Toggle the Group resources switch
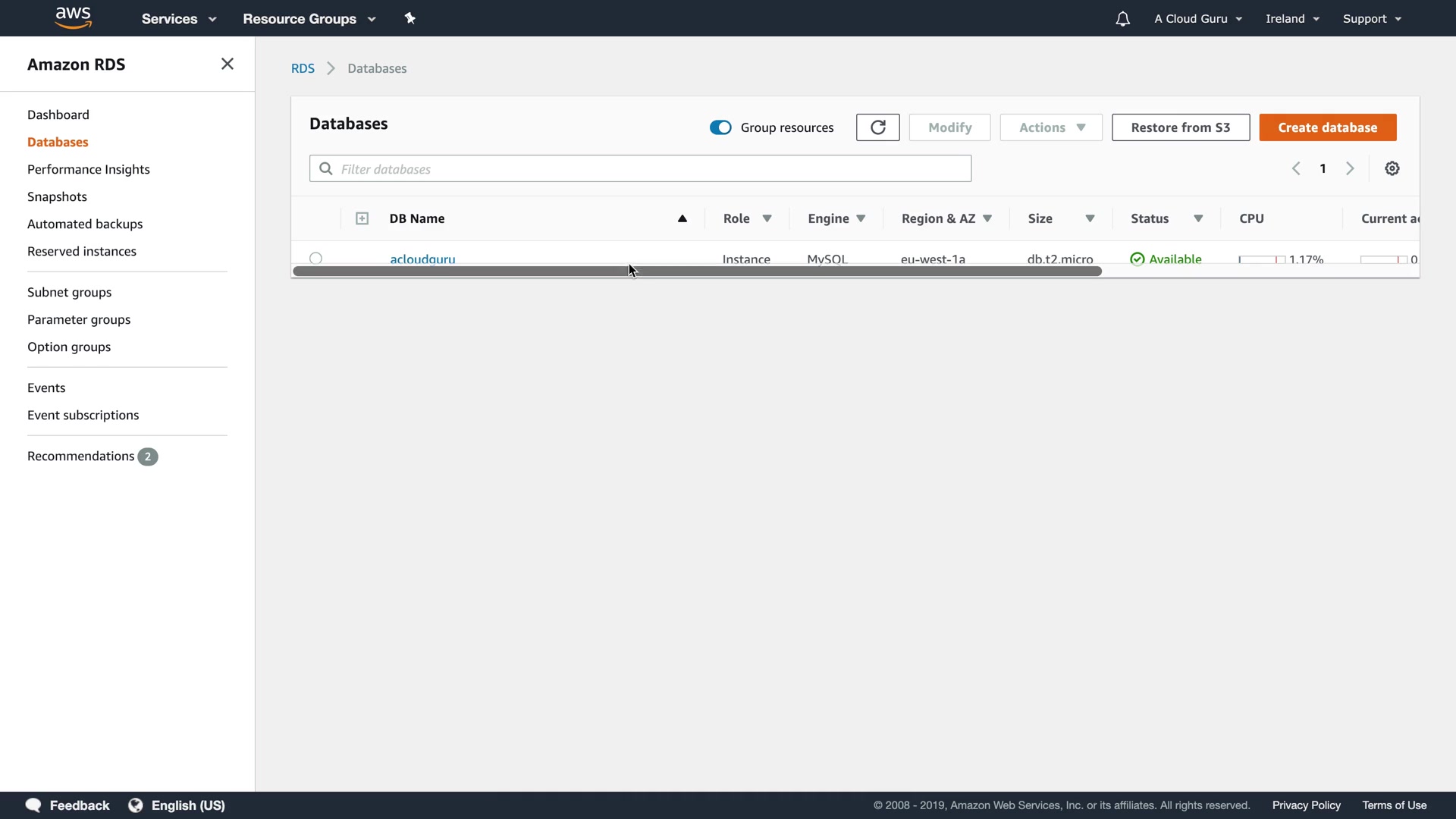This screenshot has width=1456, height=819. [x=720, y=127]
